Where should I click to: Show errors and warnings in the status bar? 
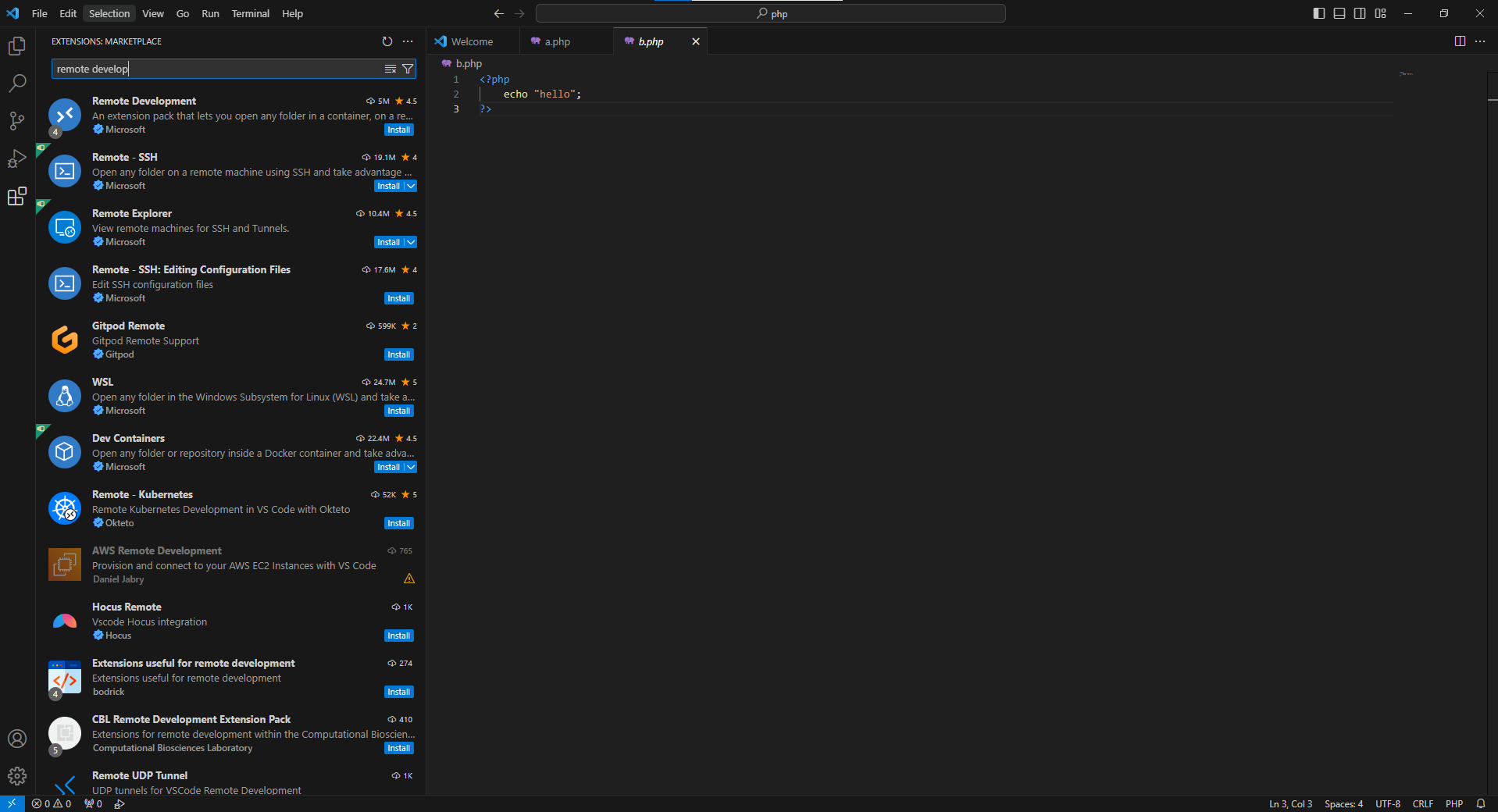click(x=52, y=803)
